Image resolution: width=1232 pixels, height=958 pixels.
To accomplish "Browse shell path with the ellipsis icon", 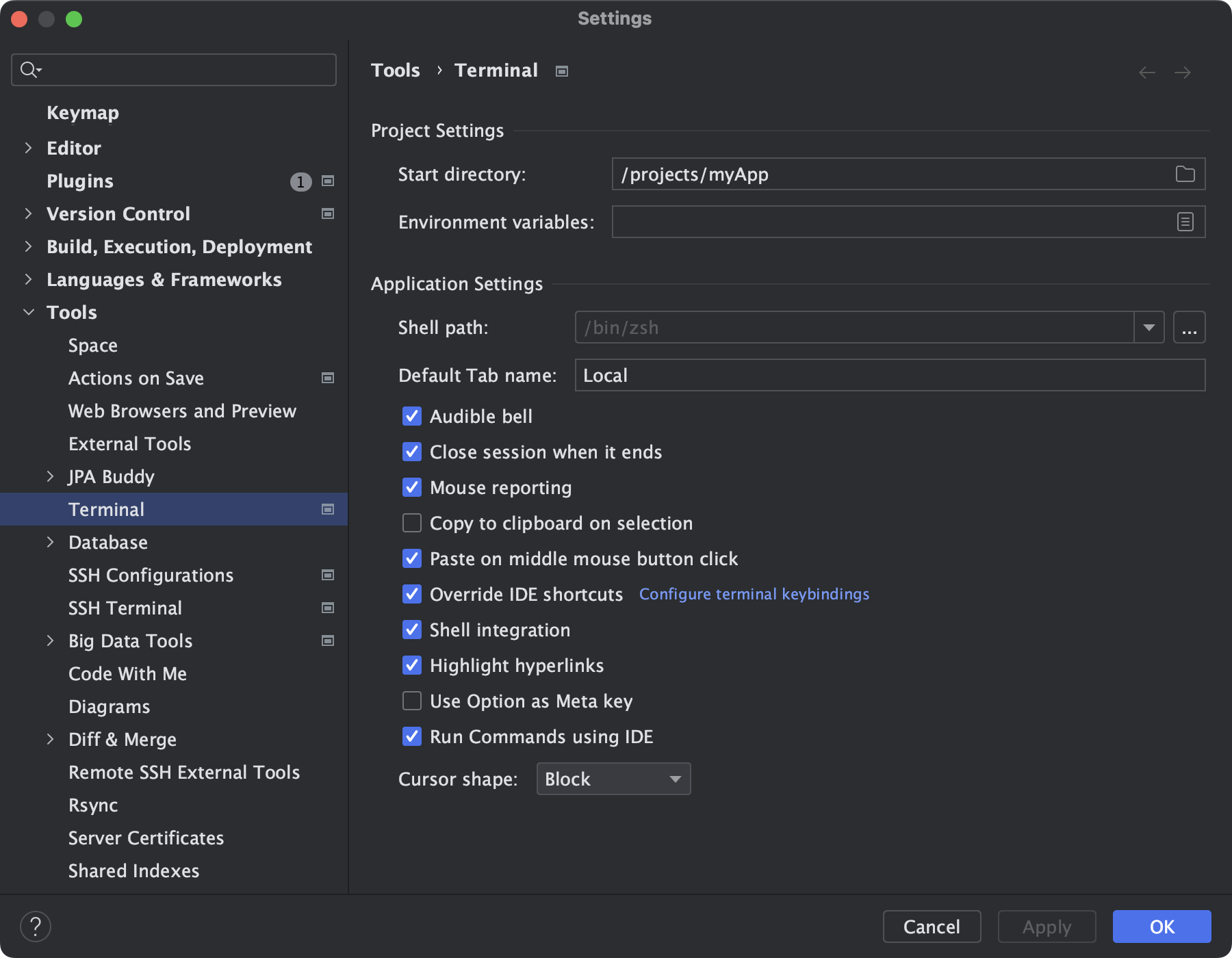I will pos(1189,327).
